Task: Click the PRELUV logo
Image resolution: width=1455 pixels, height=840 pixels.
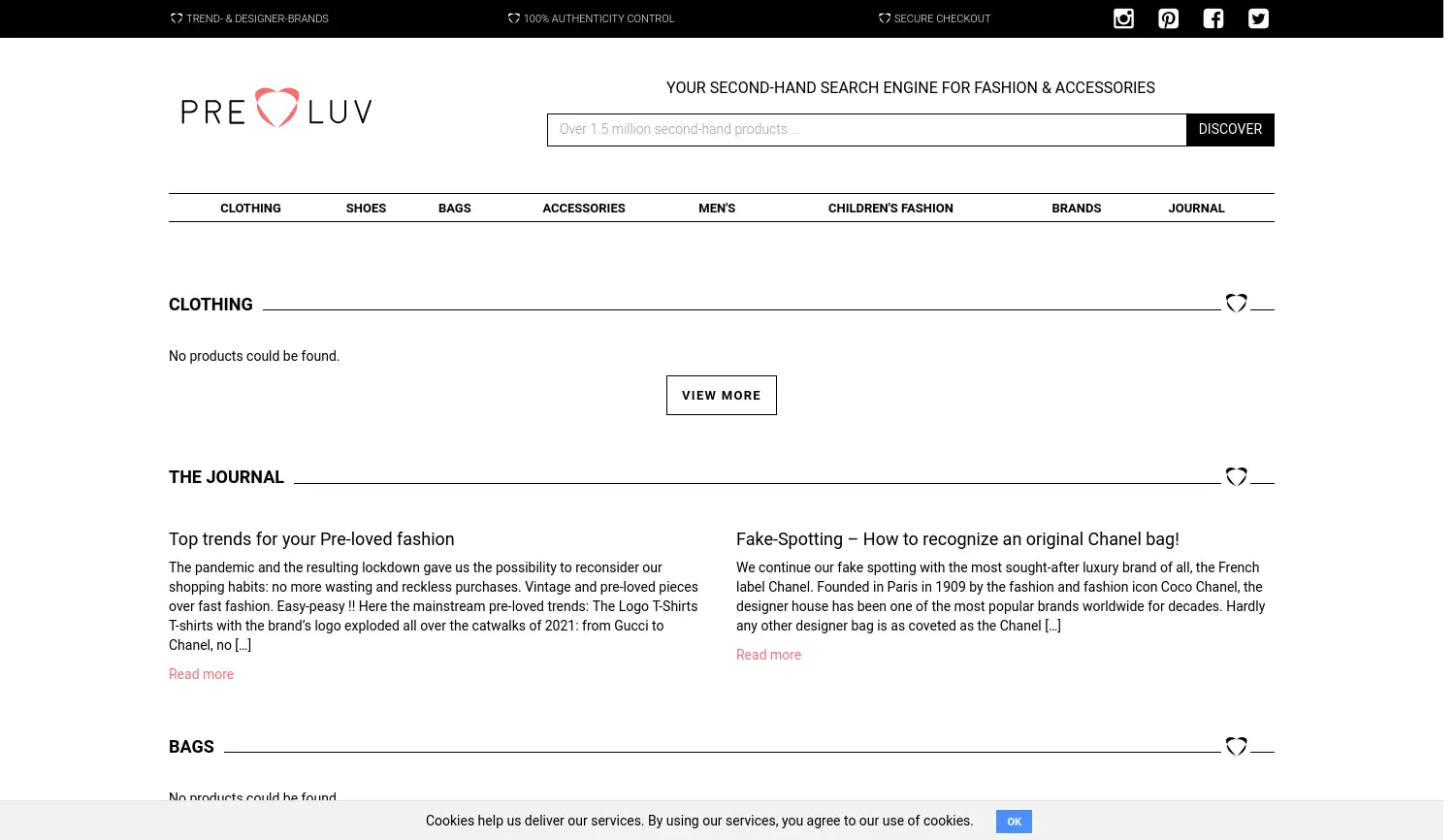Action: (276, 108)
